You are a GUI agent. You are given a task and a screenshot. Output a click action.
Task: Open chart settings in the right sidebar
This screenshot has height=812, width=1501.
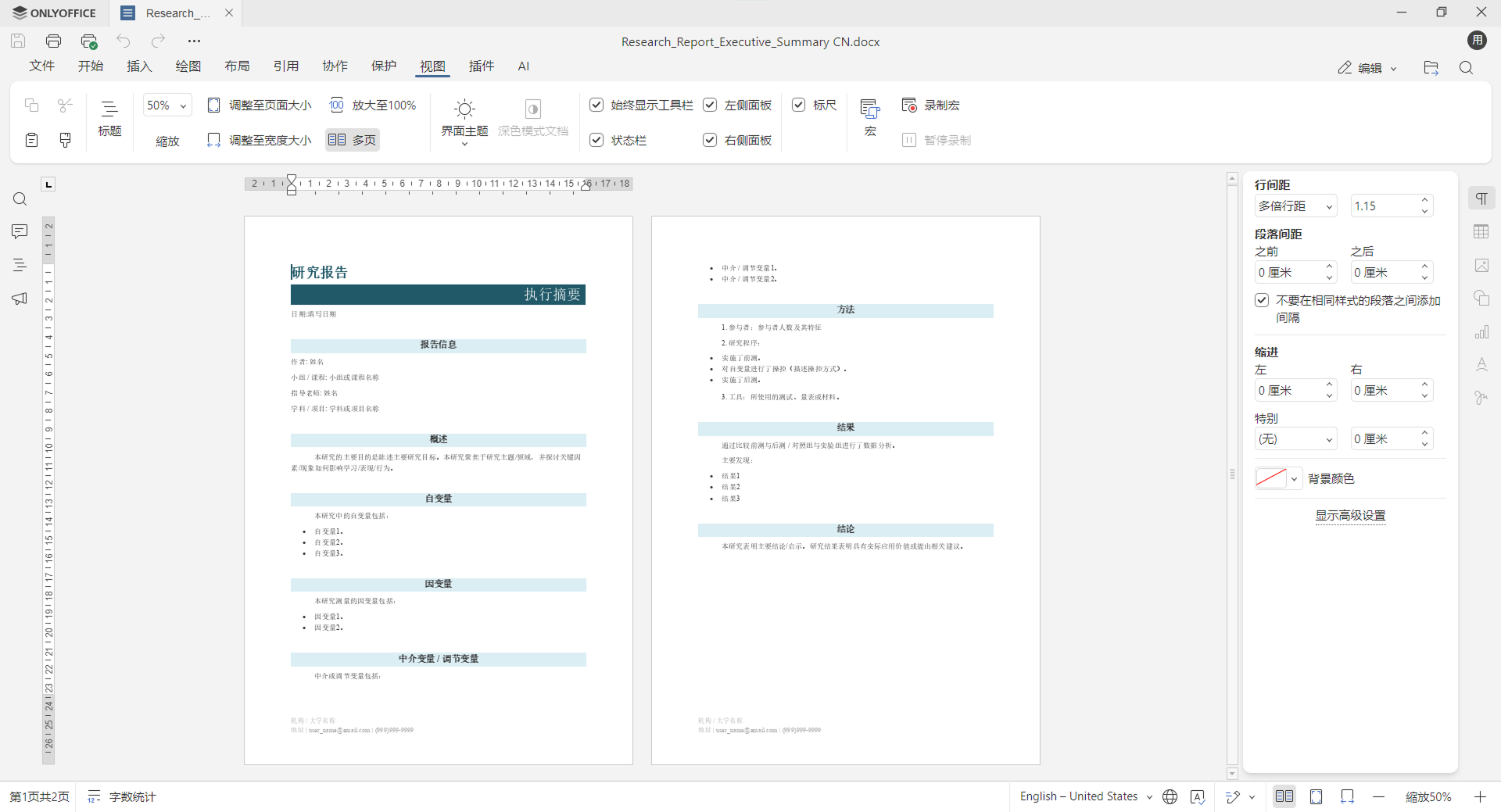[1482, 332]
